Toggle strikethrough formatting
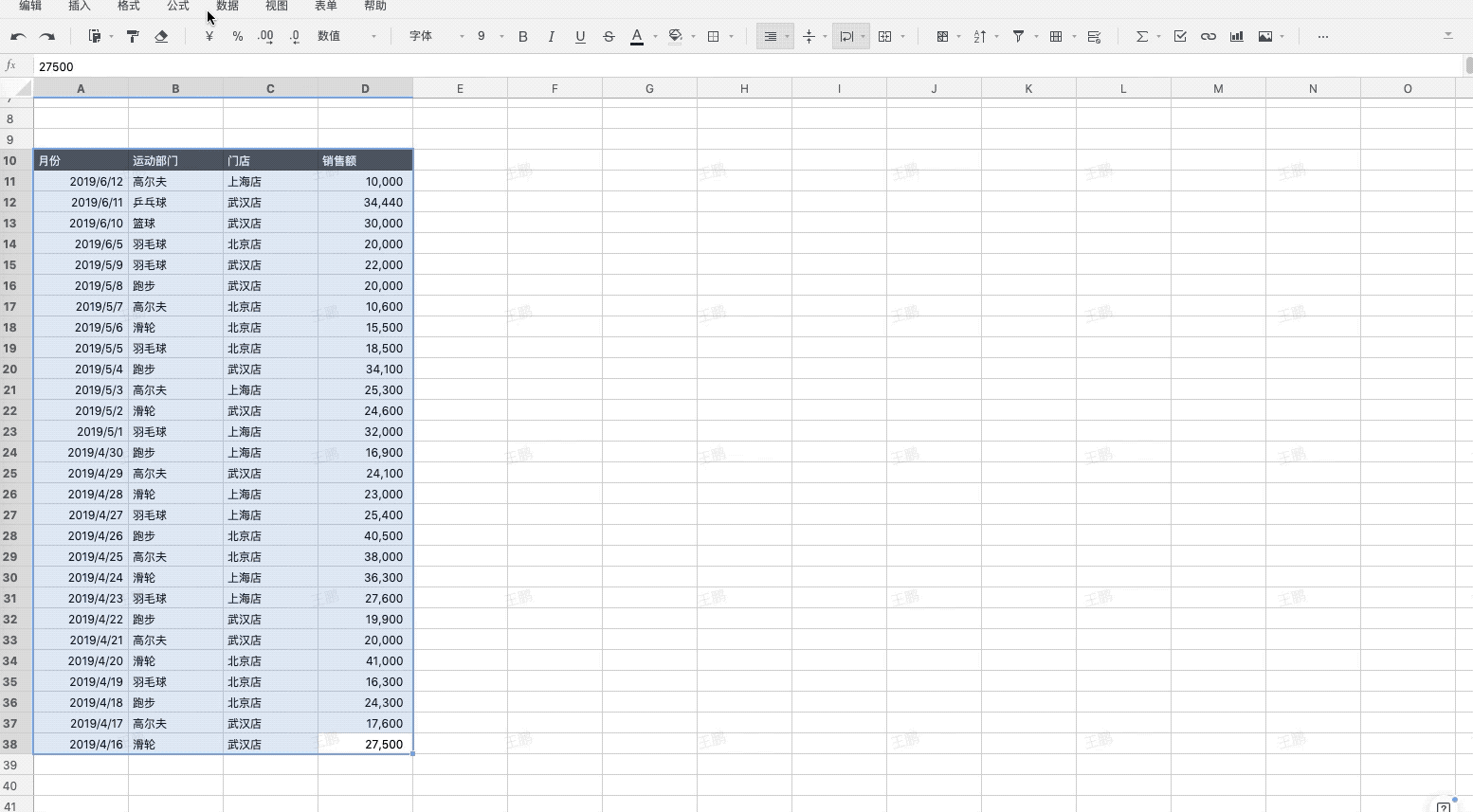 (609, 37)
